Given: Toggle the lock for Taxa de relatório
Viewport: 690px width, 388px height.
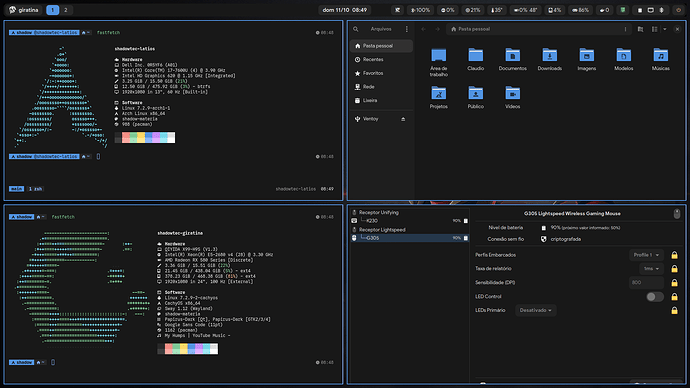Looking at the screenshot, I should pos(674,269).
